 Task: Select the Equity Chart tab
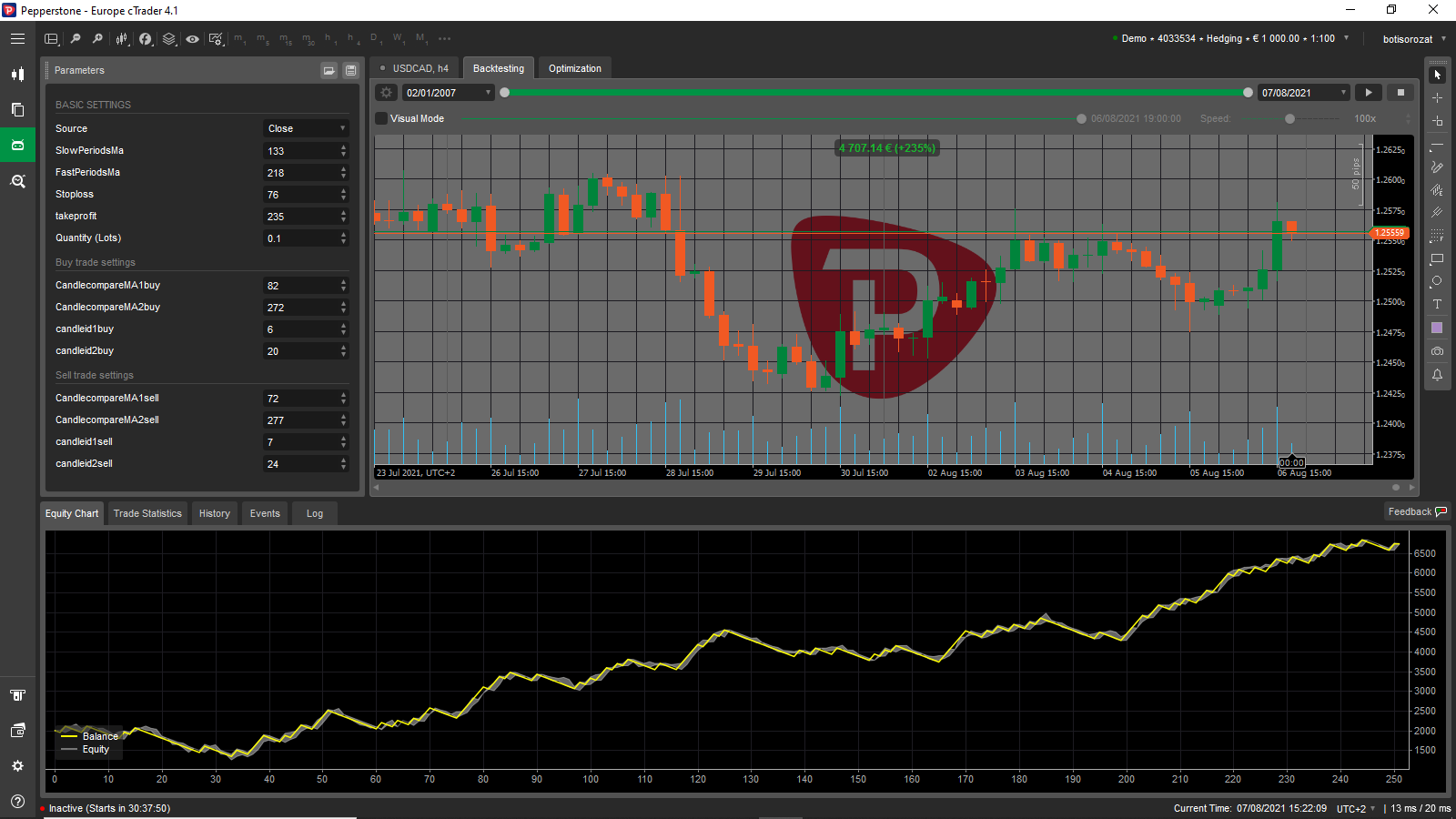click(72, 513)
